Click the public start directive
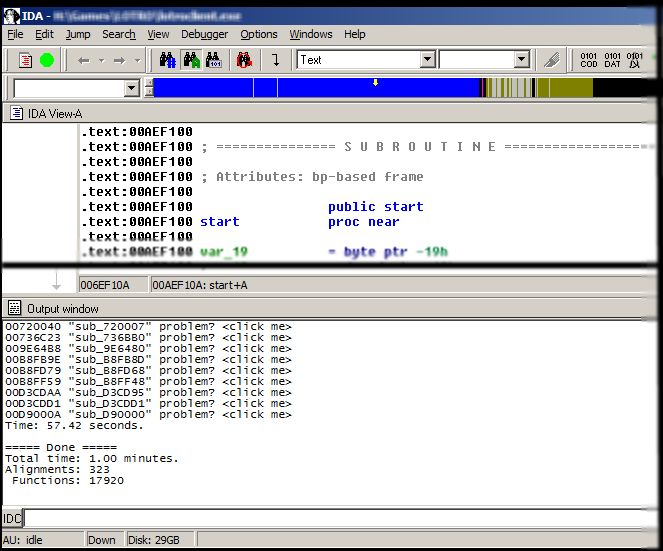Screen dimensions: 663x551 tap(375, 207)
